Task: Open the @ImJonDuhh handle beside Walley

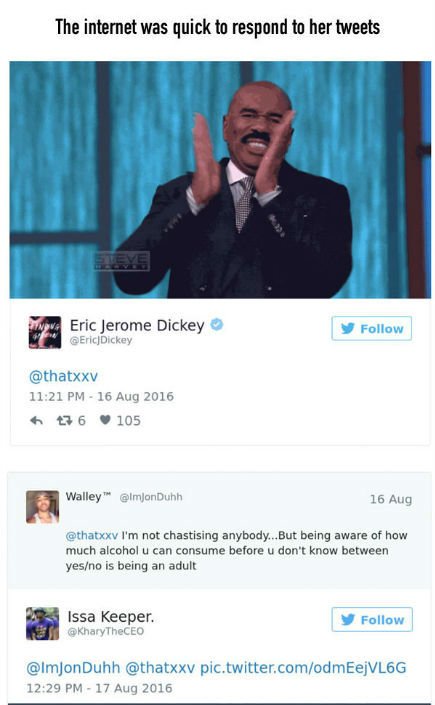Action: click(151, 497)
